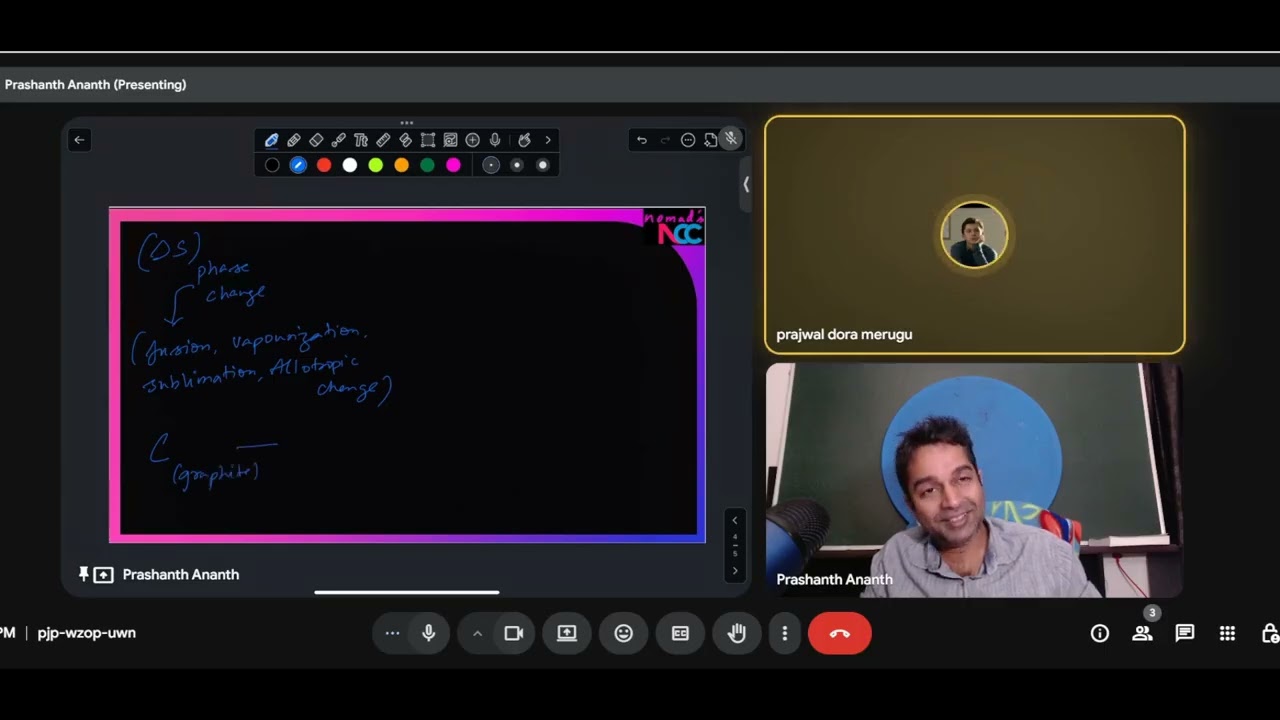1280x720 pixels.
Task: Open more options vertical dots
Action: [x=785, y=633]
